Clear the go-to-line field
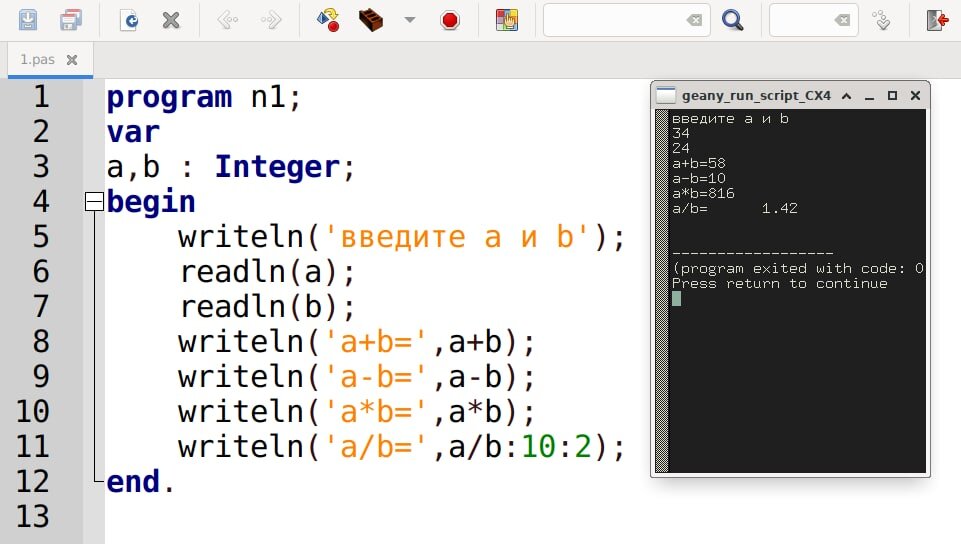 coord(843,20)
